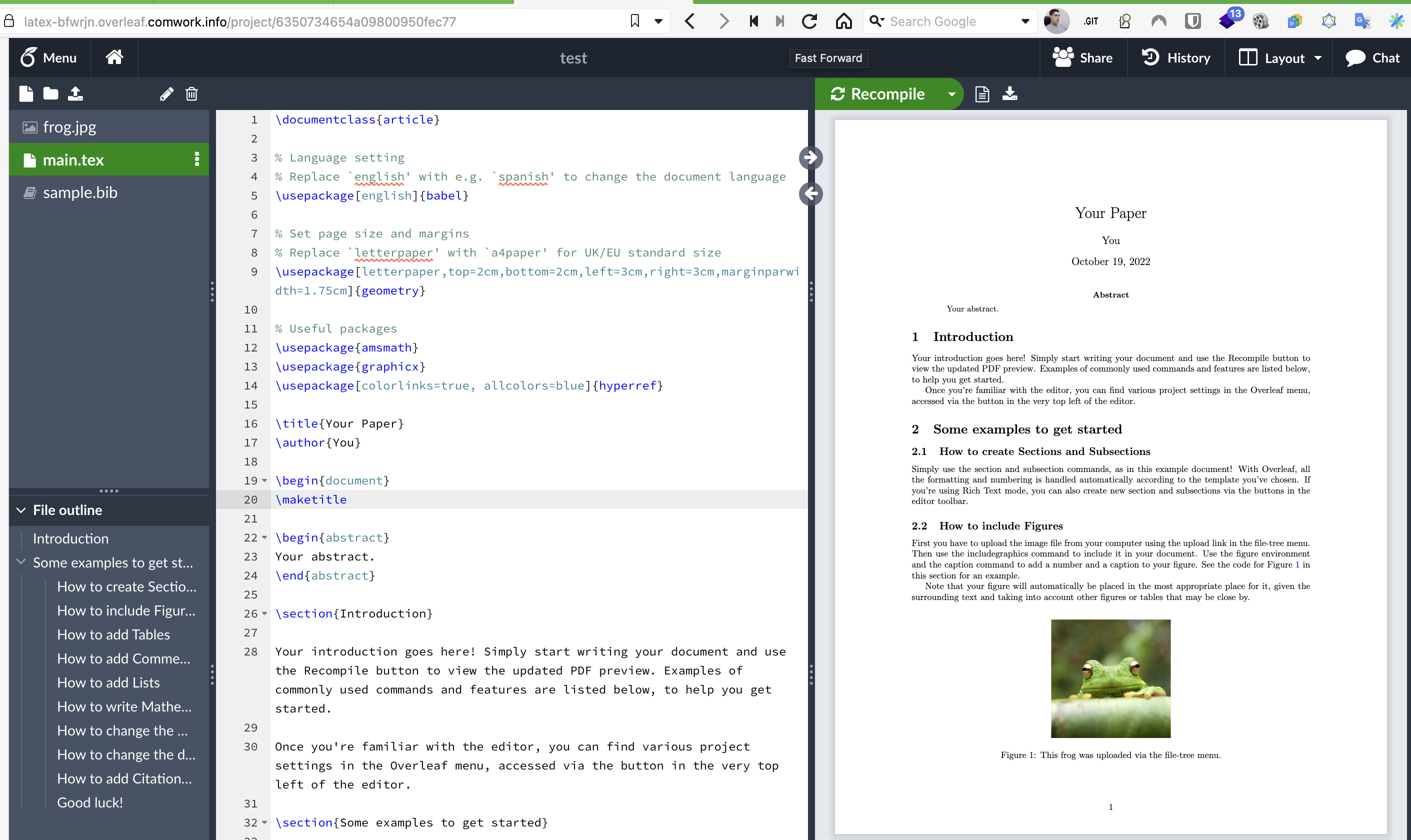Open the History view
The width and height of the screenshot is (1411, 840).
click(x=1176, y=57)
